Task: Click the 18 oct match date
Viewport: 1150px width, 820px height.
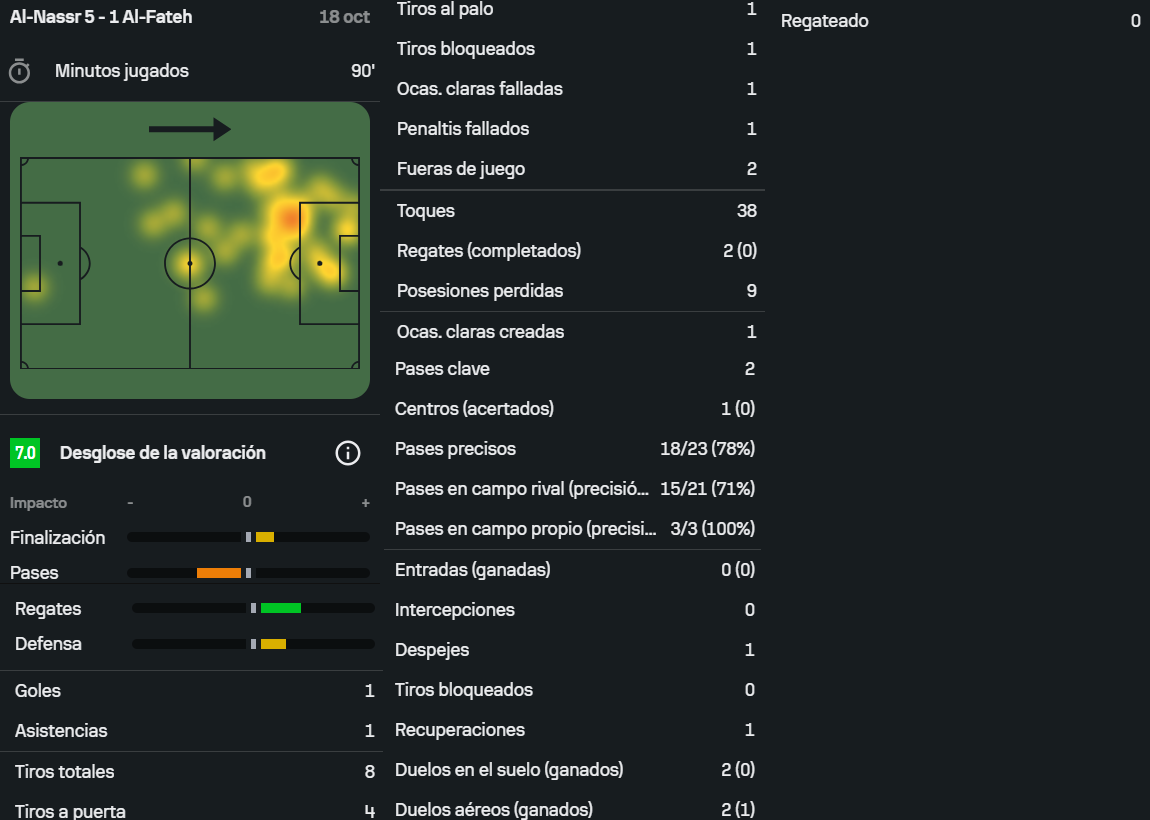Action: [344, 17]
